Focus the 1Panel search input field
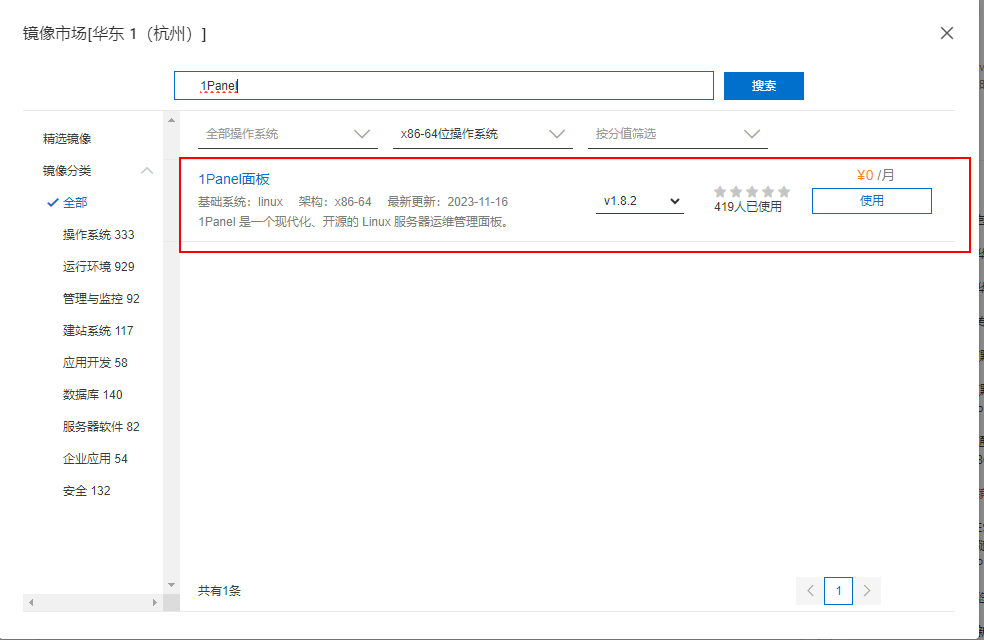This screenshot has width=984, height=640. click(443, 86)
